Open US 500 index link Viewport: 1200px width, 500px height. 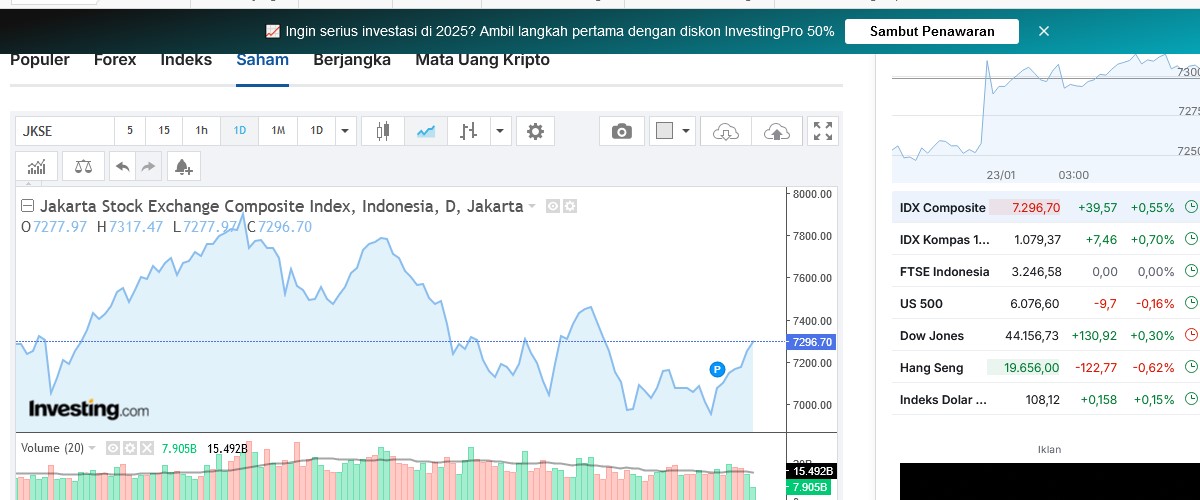click(x=921, y=303)
